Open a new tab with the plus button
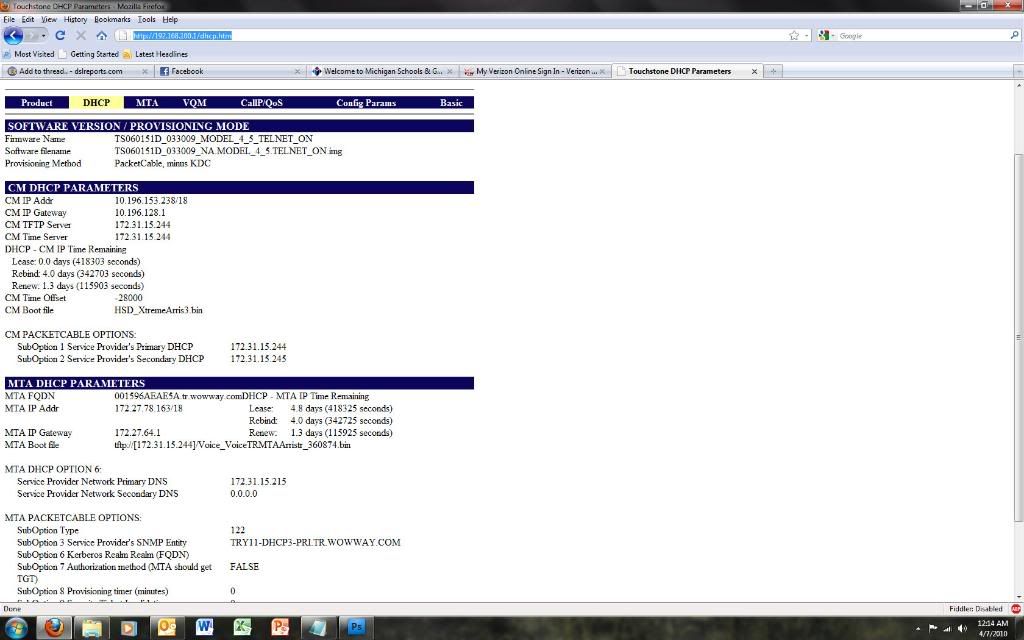This screenshot has height=640, width=1024. tap(773, 71)
